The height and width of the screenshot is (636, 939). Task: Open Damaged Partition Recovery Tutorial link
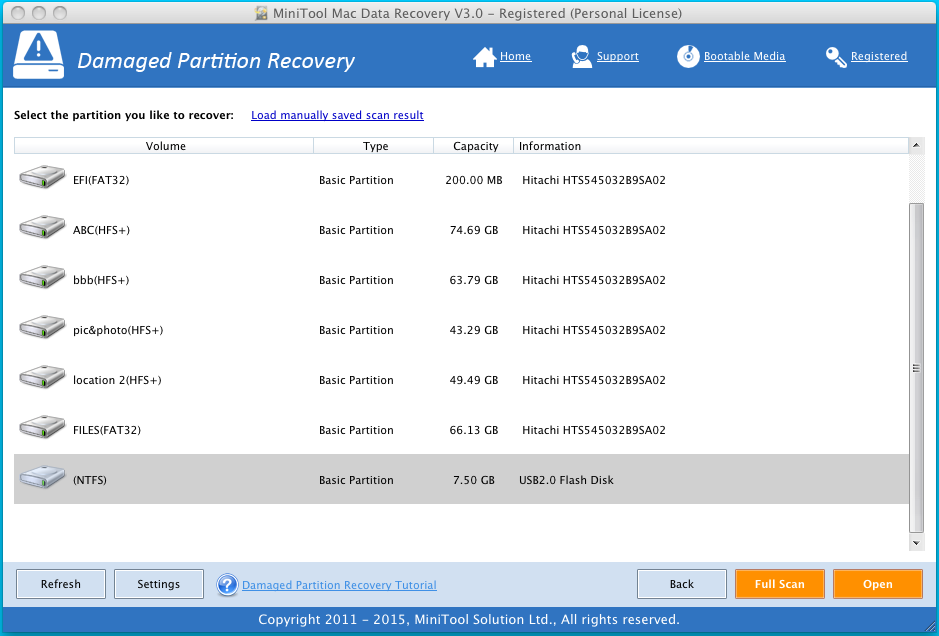tap(339, 585)
